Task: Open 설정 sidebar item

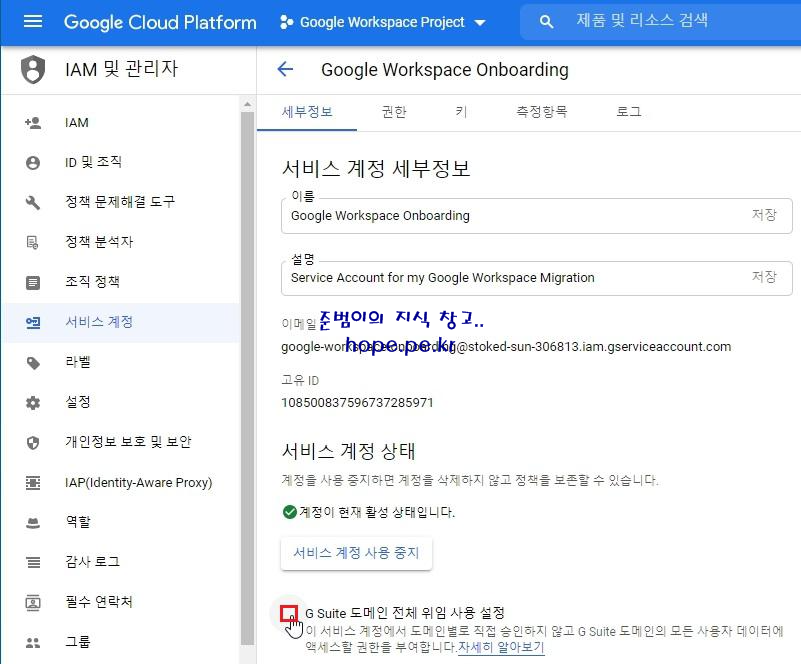Action: pos(122,402)
